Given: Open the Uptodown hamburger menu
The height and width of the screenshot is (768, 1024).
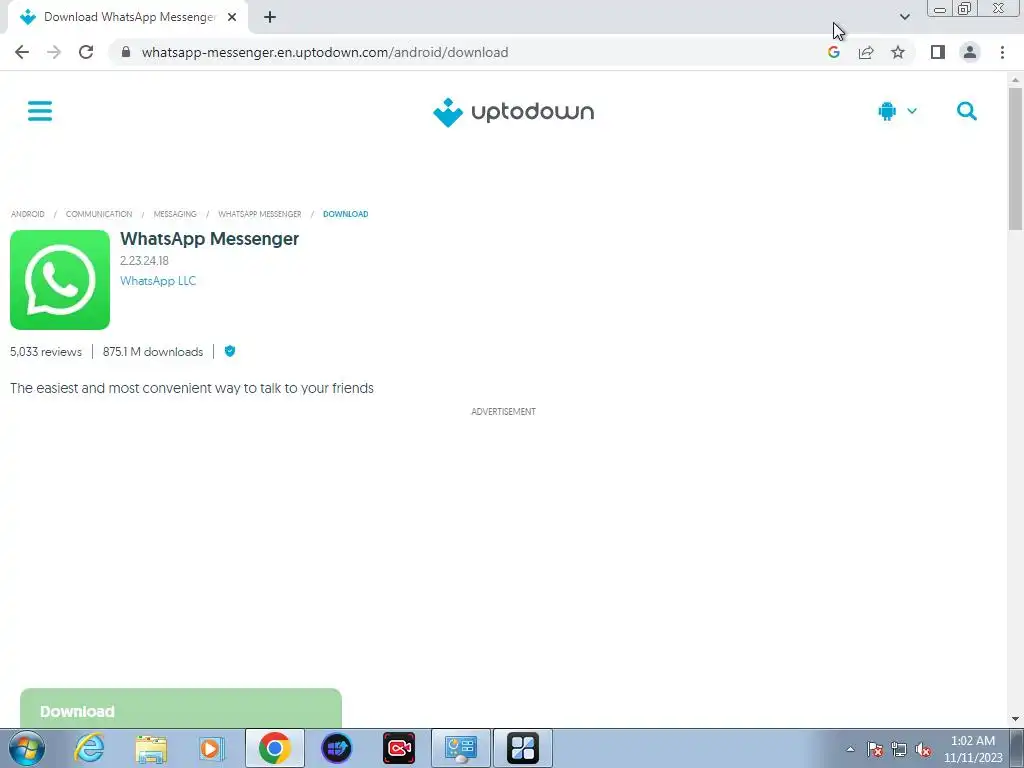Looking at the screenshot, I should click(x=40, y=111).
